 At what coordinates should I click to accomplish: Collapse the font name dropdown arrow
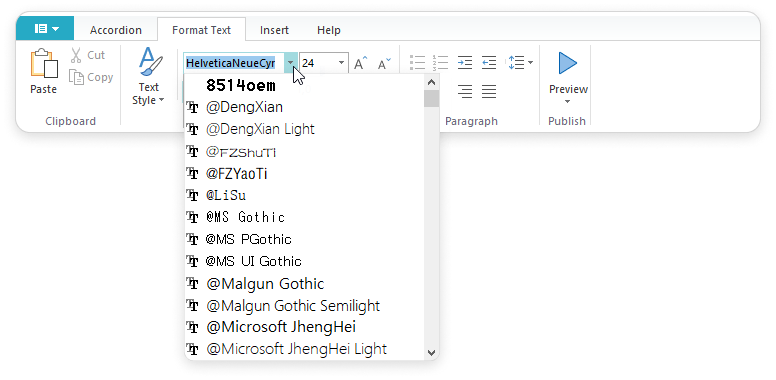point(291,63)
